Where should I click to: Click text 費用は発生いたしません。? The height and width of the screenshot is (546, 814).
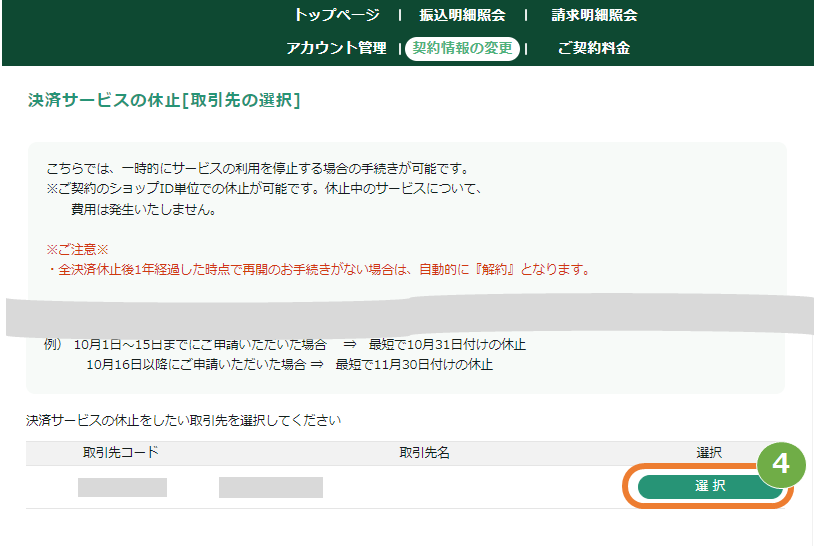pyautogui.click(x=144, y=209)
